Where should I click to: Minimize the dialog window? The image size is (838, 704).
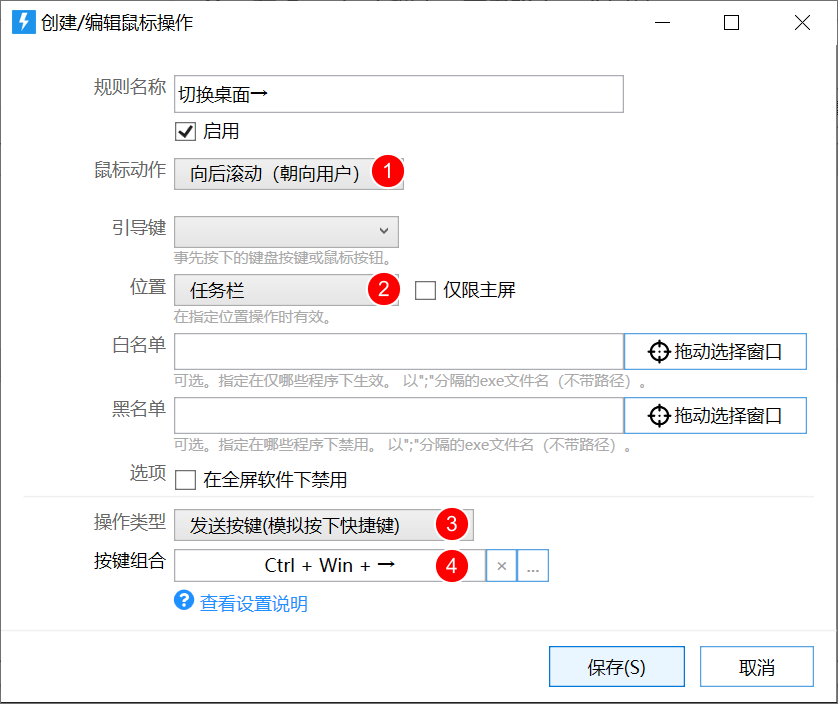[x=662, y=22]
